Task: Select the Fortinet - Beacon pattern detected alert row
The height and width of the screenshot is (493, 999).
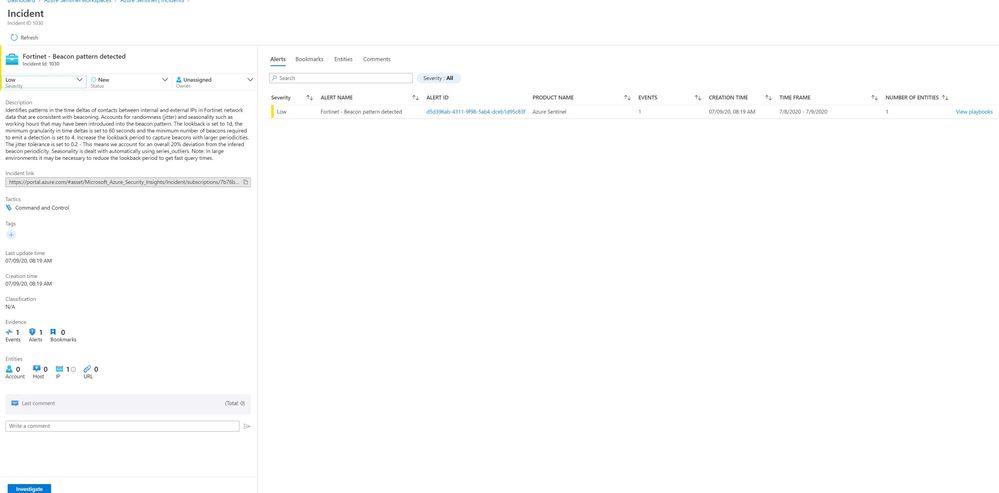Action: [634, 112]
